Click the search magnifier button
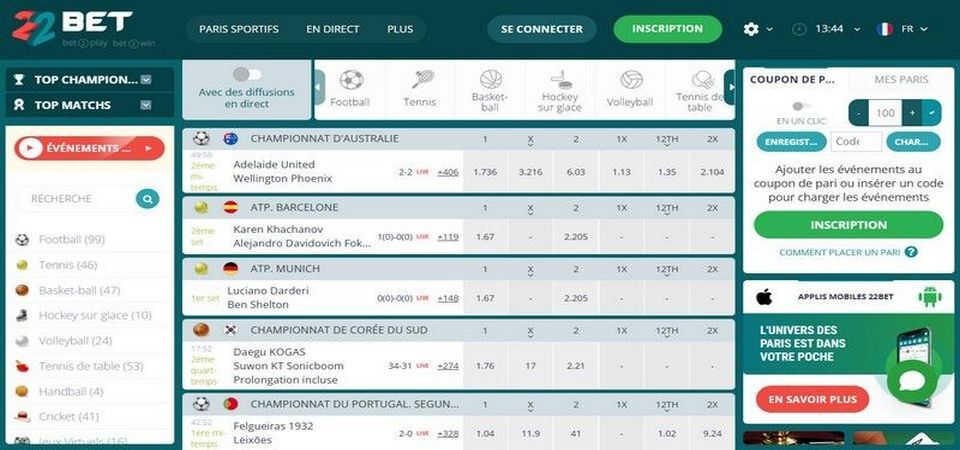The width and height of the screenshot is (960, 450). coord(148,198)
